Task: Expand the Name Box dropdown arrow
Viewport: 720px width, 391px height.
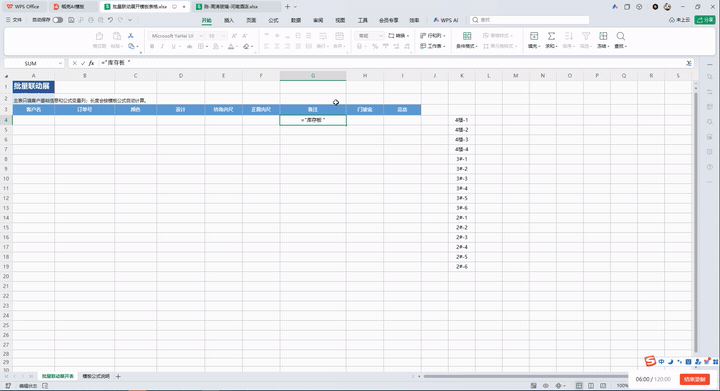Action: [60, 63]
